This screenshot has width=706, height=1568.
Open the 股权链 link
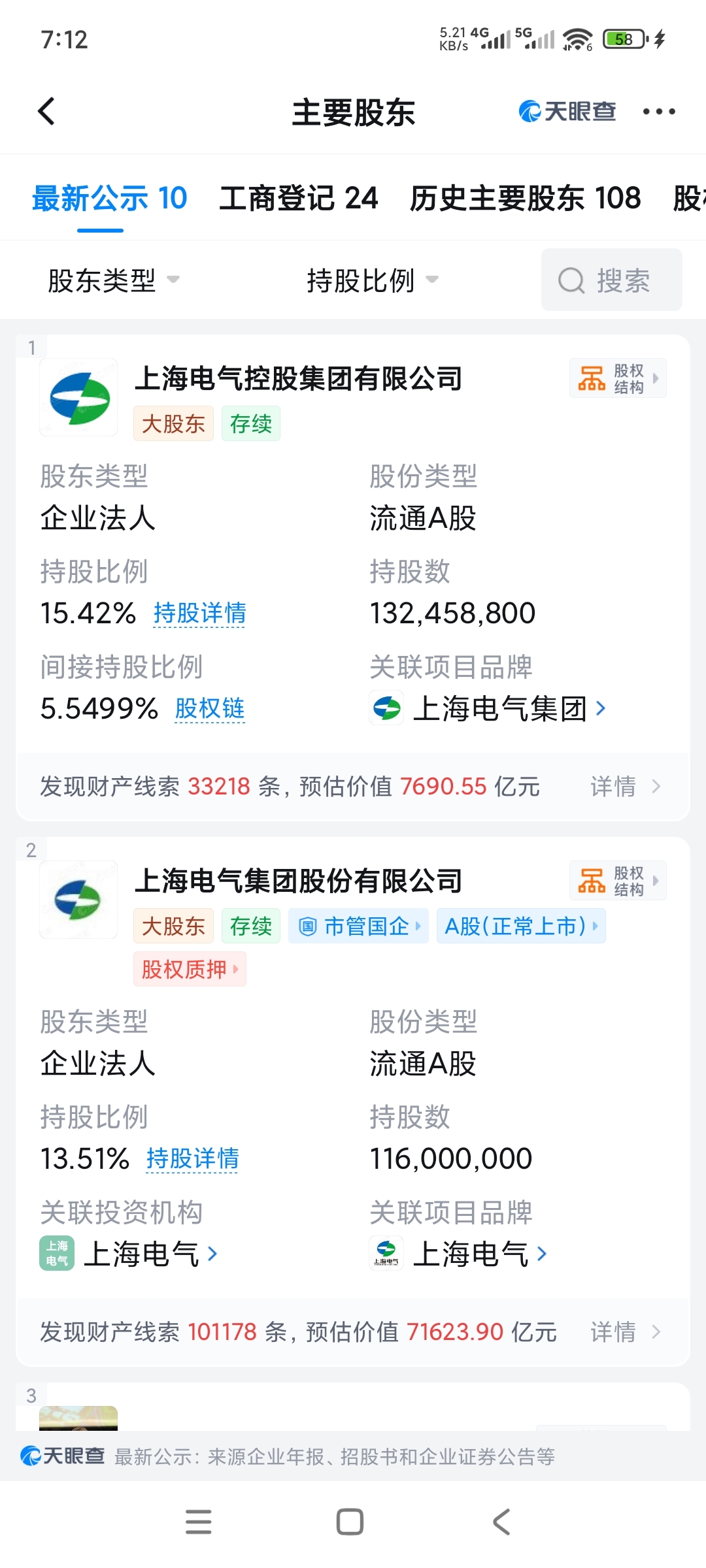point(210,708)
